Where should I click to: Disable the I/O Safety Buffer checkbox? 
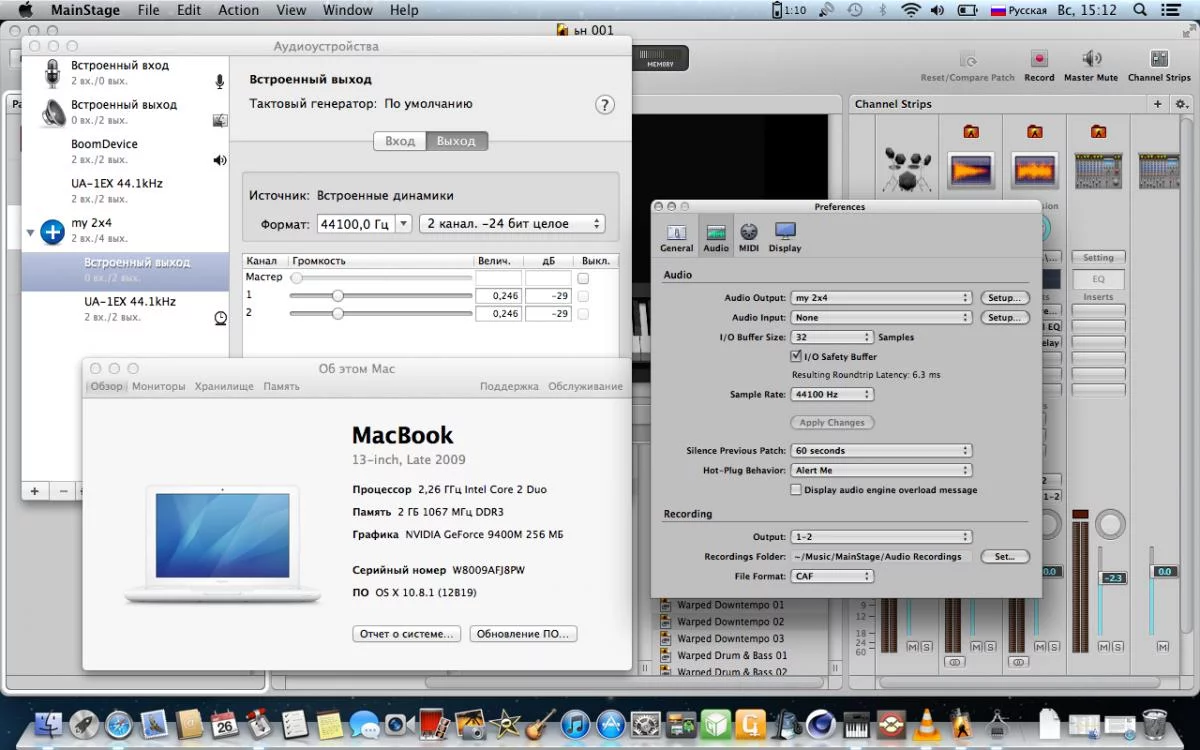(x=796, y=356)
